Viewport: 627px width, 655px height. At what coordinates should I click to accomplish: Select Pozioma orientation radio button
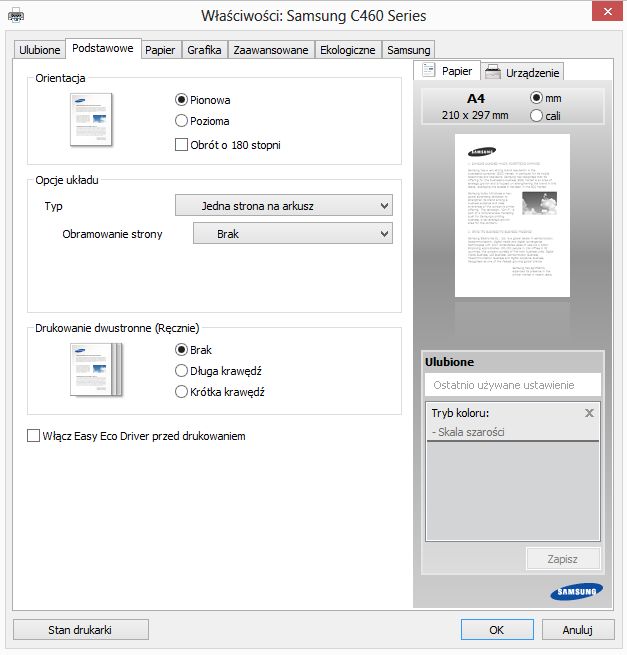(x=181, y=121)
